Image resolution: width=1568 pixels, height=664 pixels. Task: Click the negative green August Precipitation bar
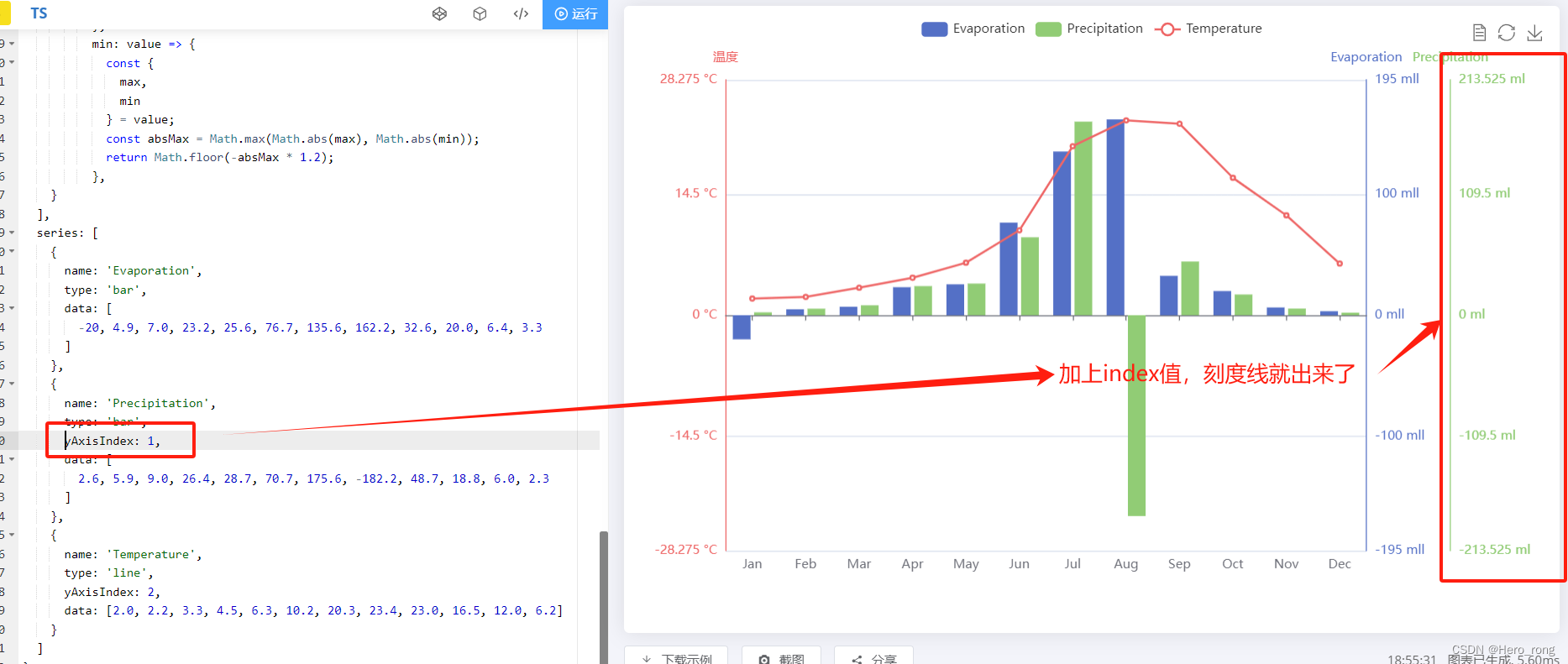(x=1136, y=416)
